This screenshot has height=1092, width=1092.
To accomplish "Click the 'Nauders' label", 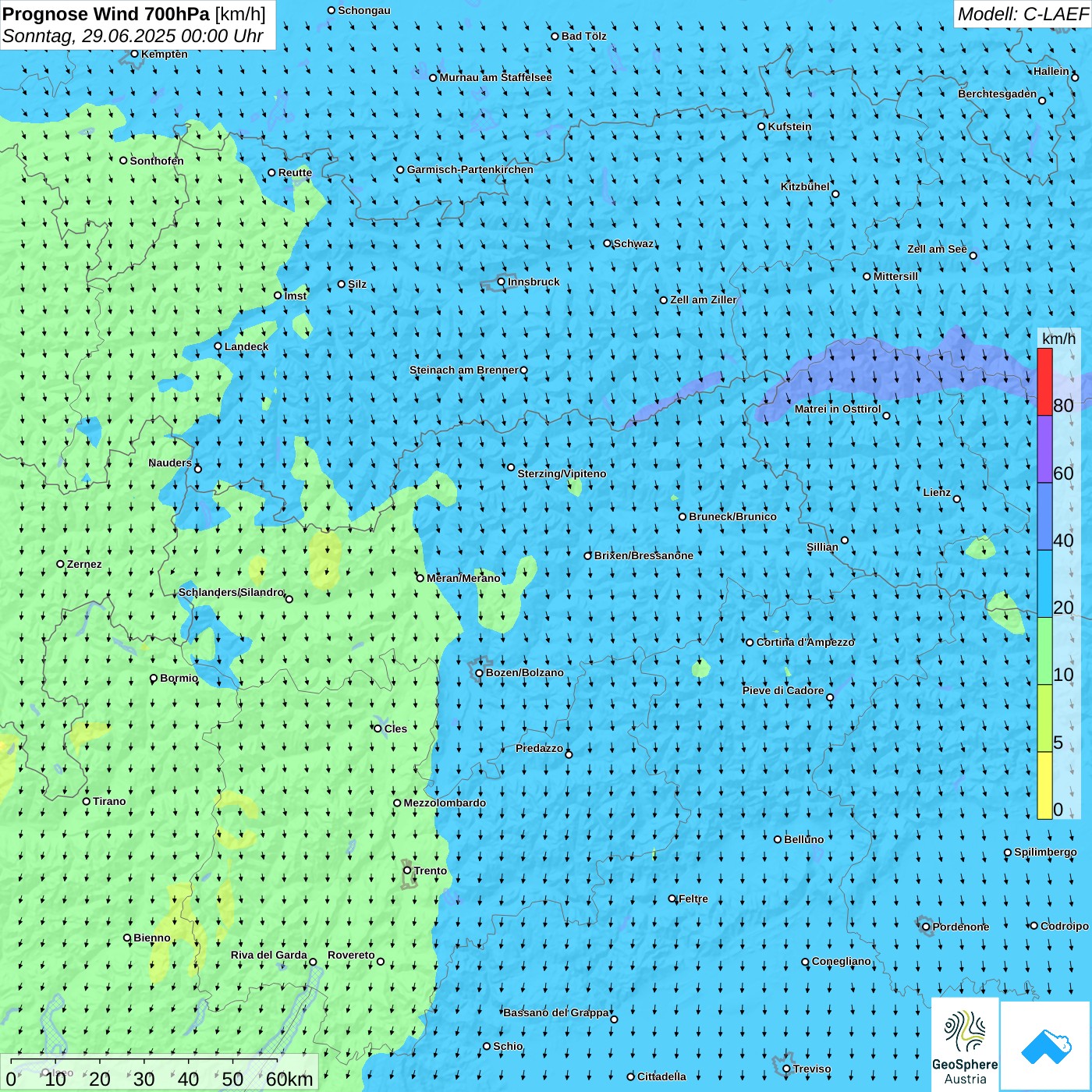I will point(170,463).
